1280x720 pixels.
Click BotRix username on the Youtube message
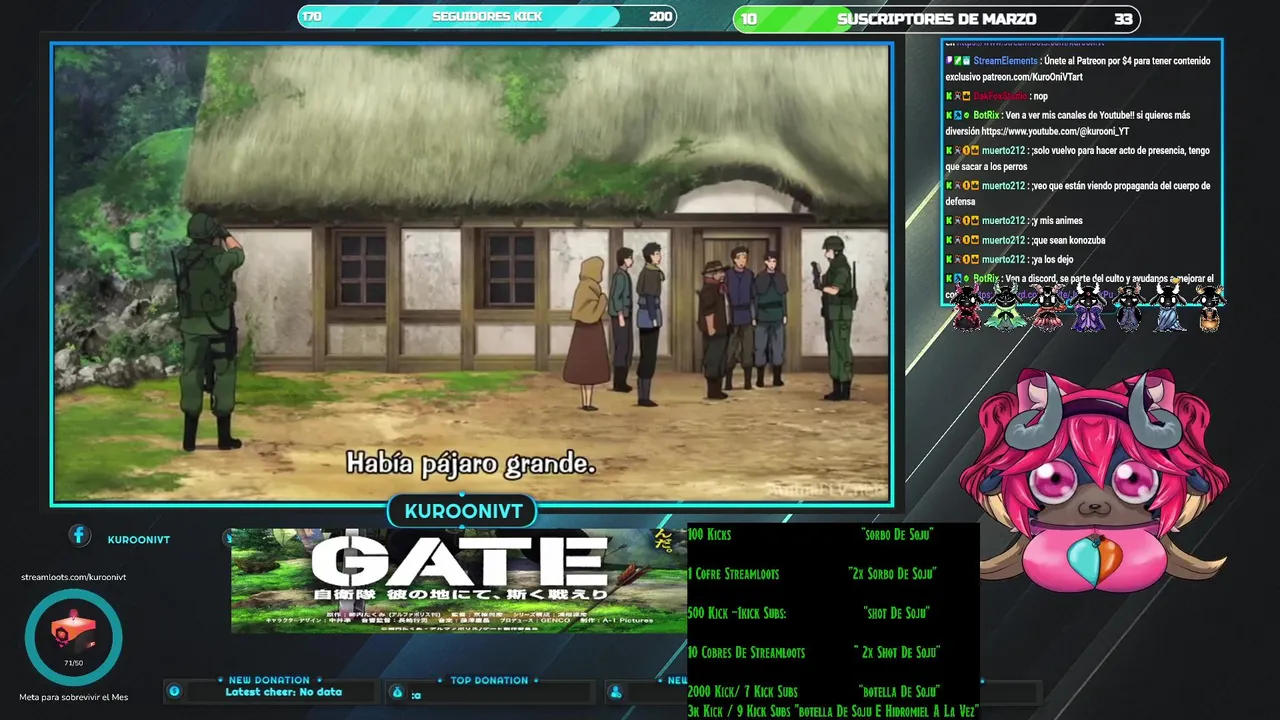(x=986, y=115)
